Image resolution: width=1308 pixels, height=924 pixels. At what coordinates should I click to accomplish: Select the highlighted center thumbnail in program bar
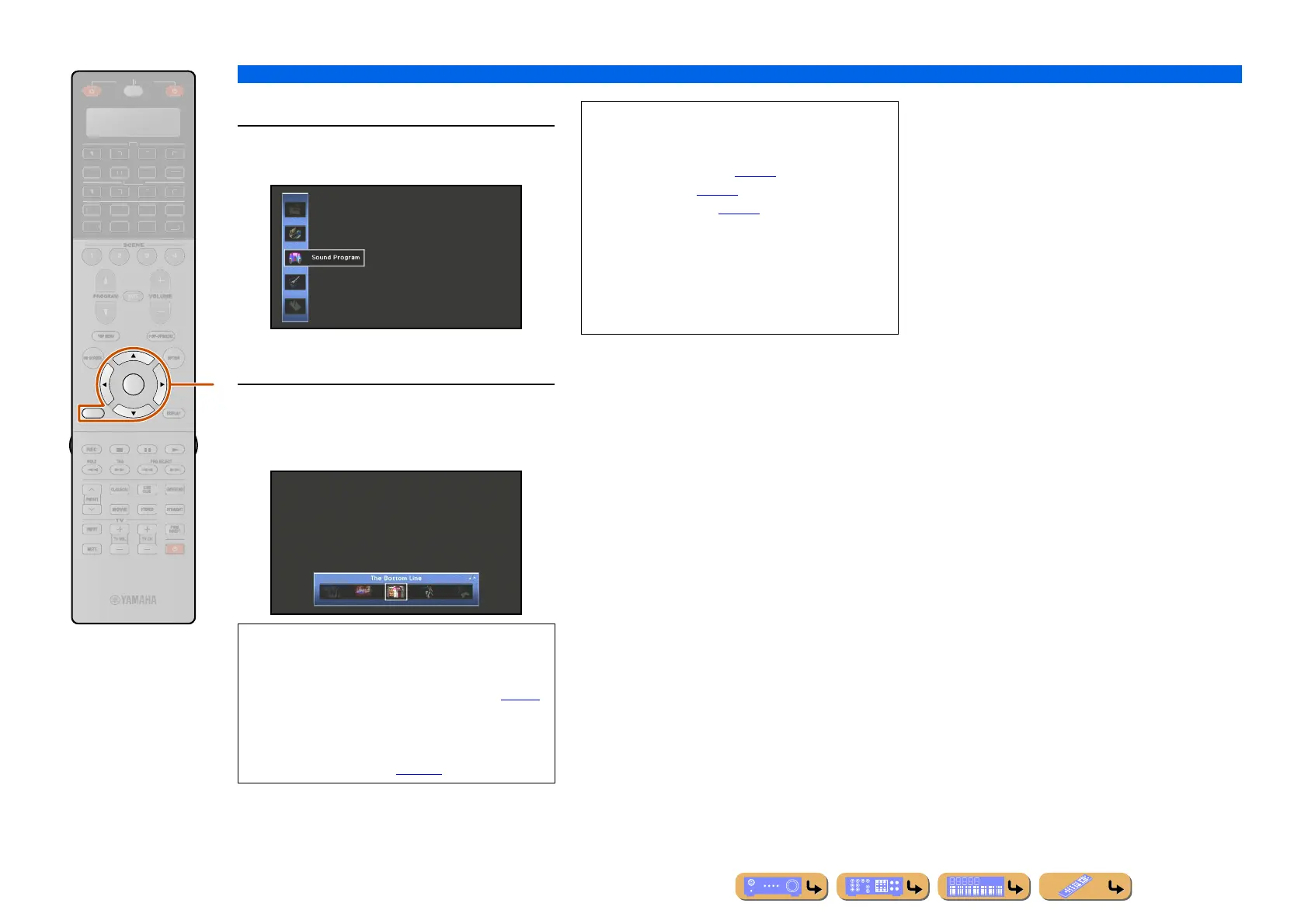[396, 592]
